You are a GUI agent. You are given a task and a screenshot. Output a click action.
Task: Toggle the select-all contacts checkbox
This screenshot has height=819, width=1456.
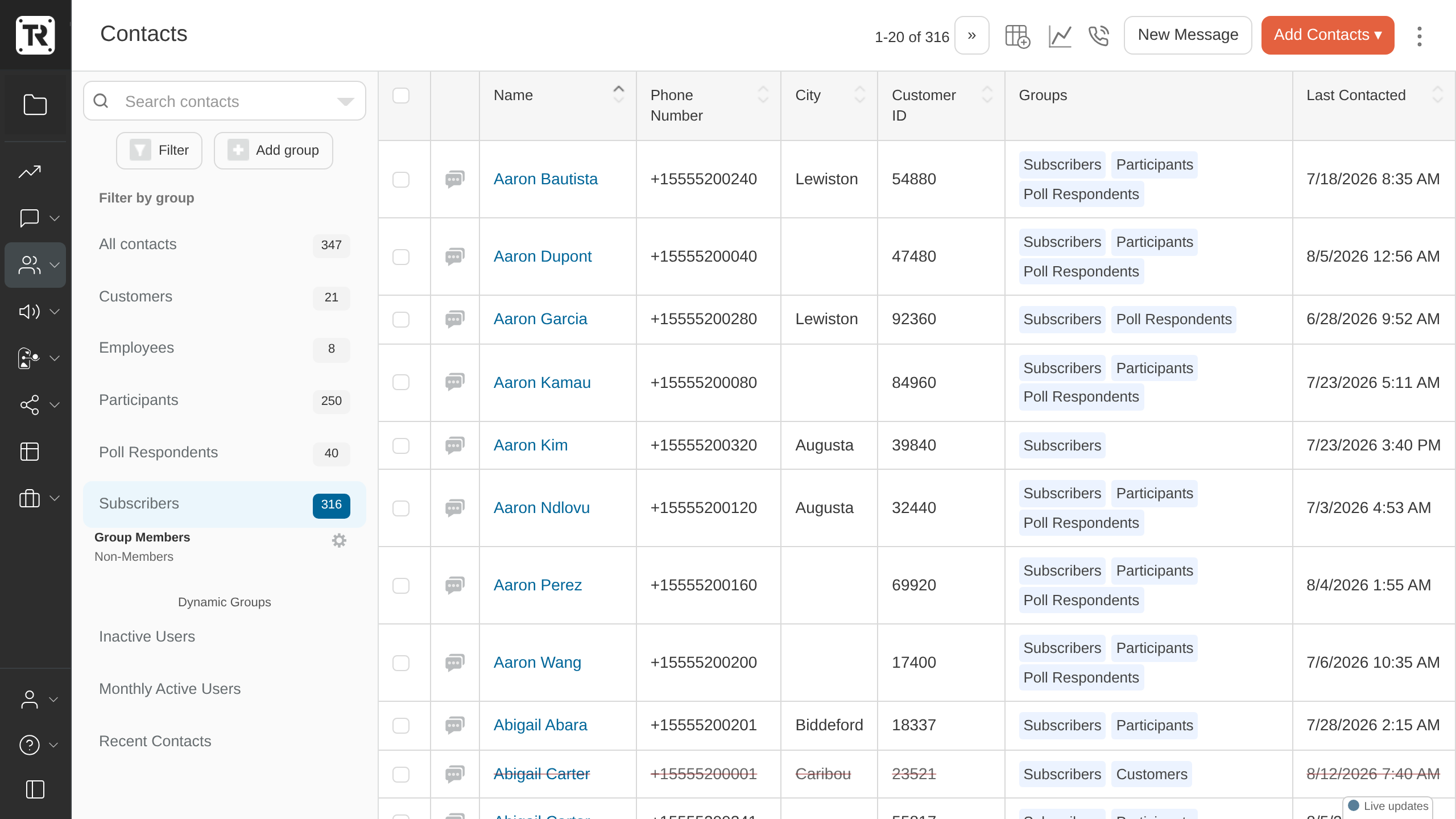pyautogui.click(x=401, y=96)
